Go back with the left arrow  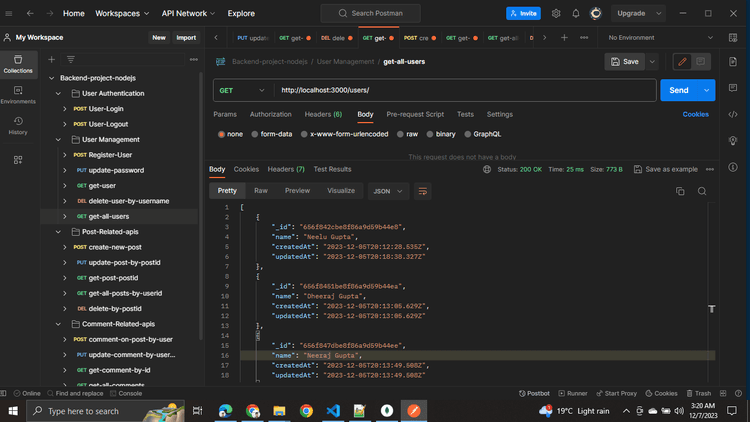click(x=30, y=13)
